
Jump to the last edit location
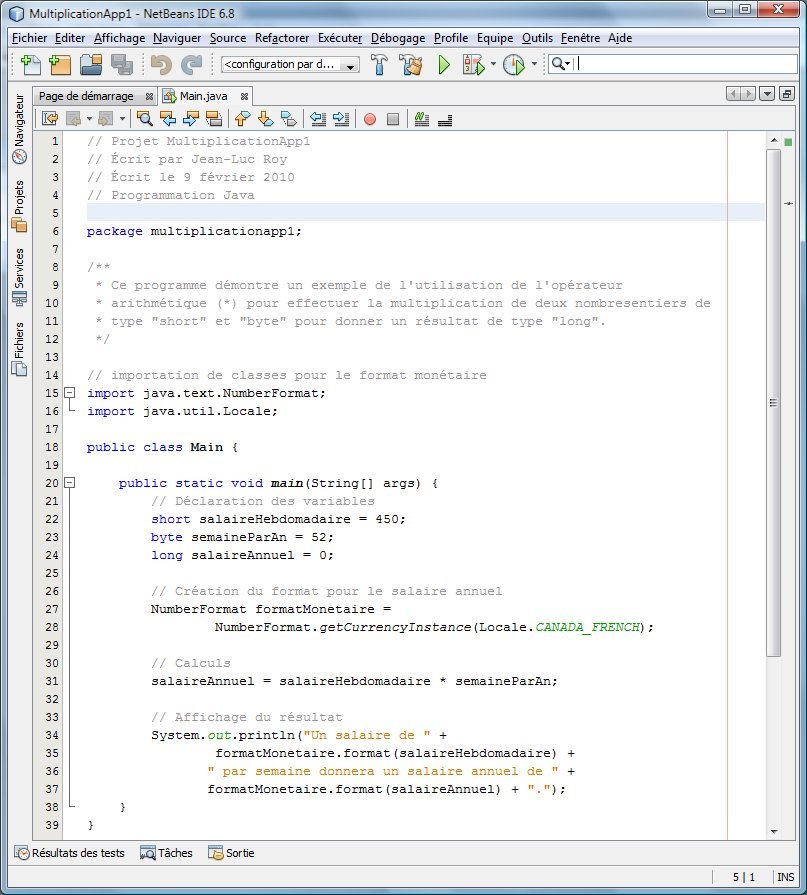tap(50, 119)
